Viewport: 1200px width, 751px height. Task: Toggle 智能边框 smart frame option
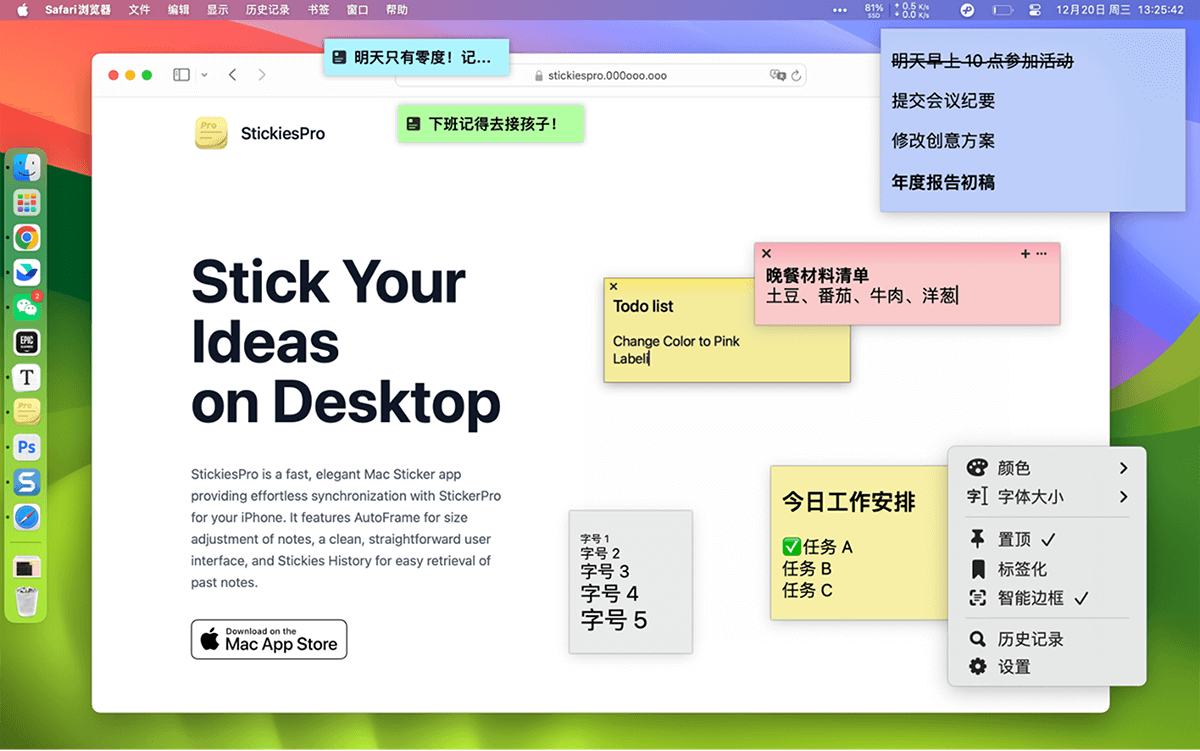[1030, 598]
